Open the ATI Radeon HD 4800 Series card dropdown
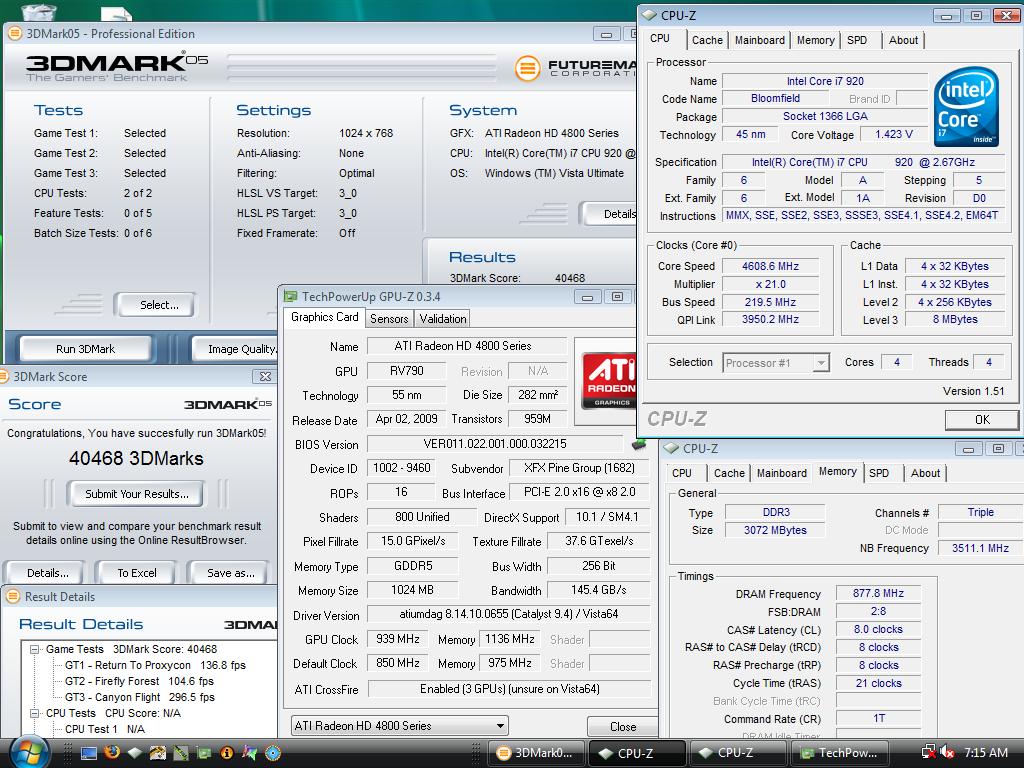The height and width of the screenshot is (768, 1024). 500,726
